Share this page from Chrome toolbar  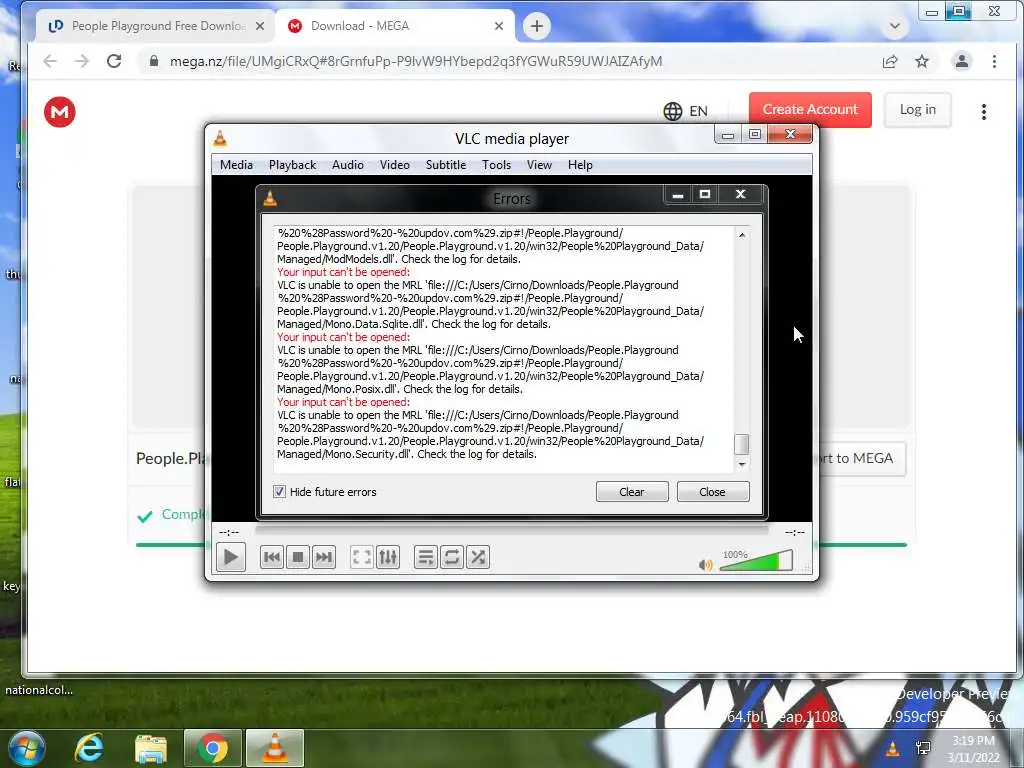pyautogui.click(x=890, y=61)
